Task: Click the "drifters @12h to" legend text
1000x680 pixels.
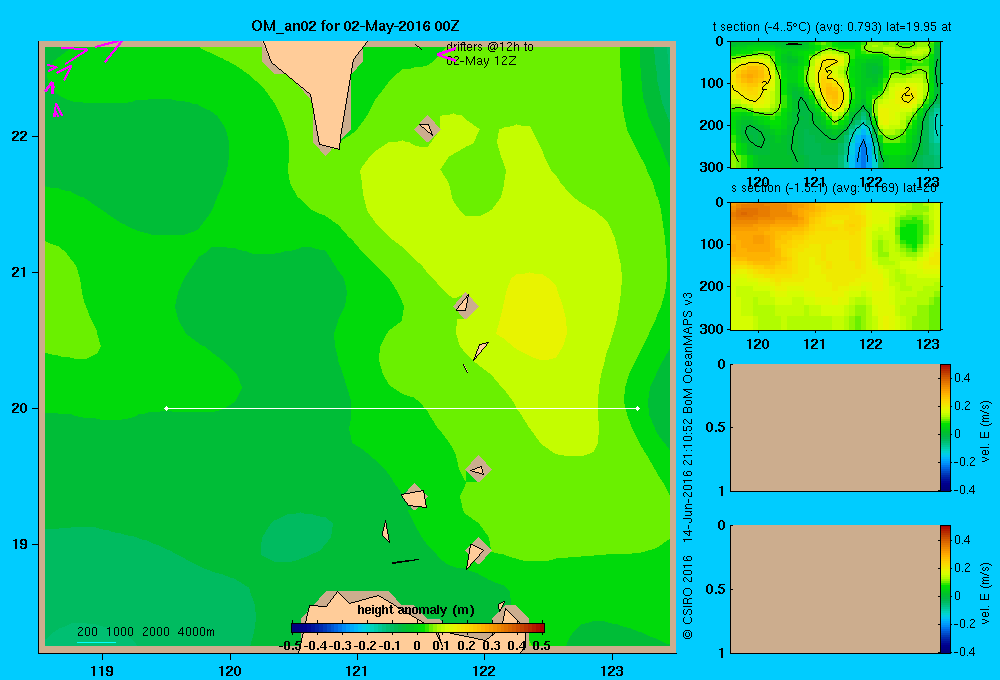Action: (490, 47)
